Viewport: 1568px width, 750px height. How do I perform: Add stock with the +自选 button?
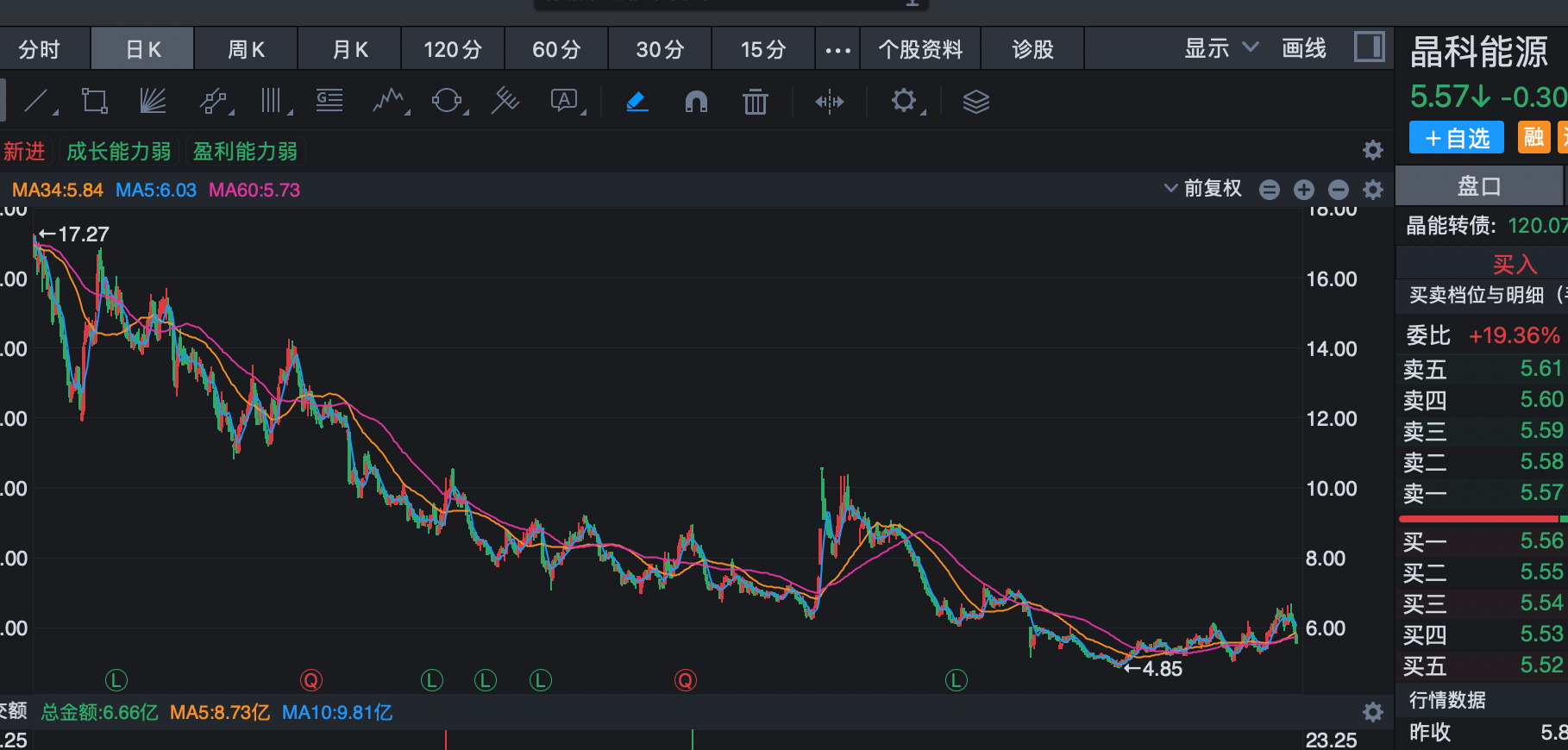(1456, 138)
